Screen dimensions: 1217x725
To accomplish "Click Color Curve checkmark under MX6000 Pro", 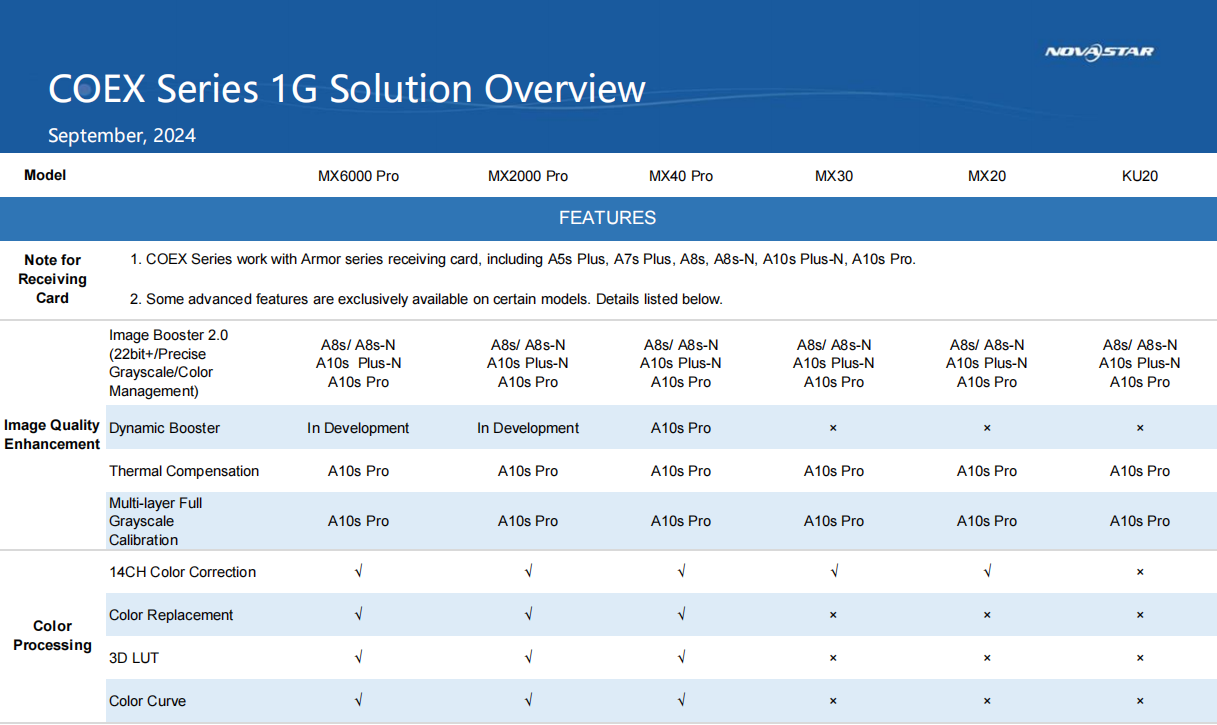I will pos(358,701).
